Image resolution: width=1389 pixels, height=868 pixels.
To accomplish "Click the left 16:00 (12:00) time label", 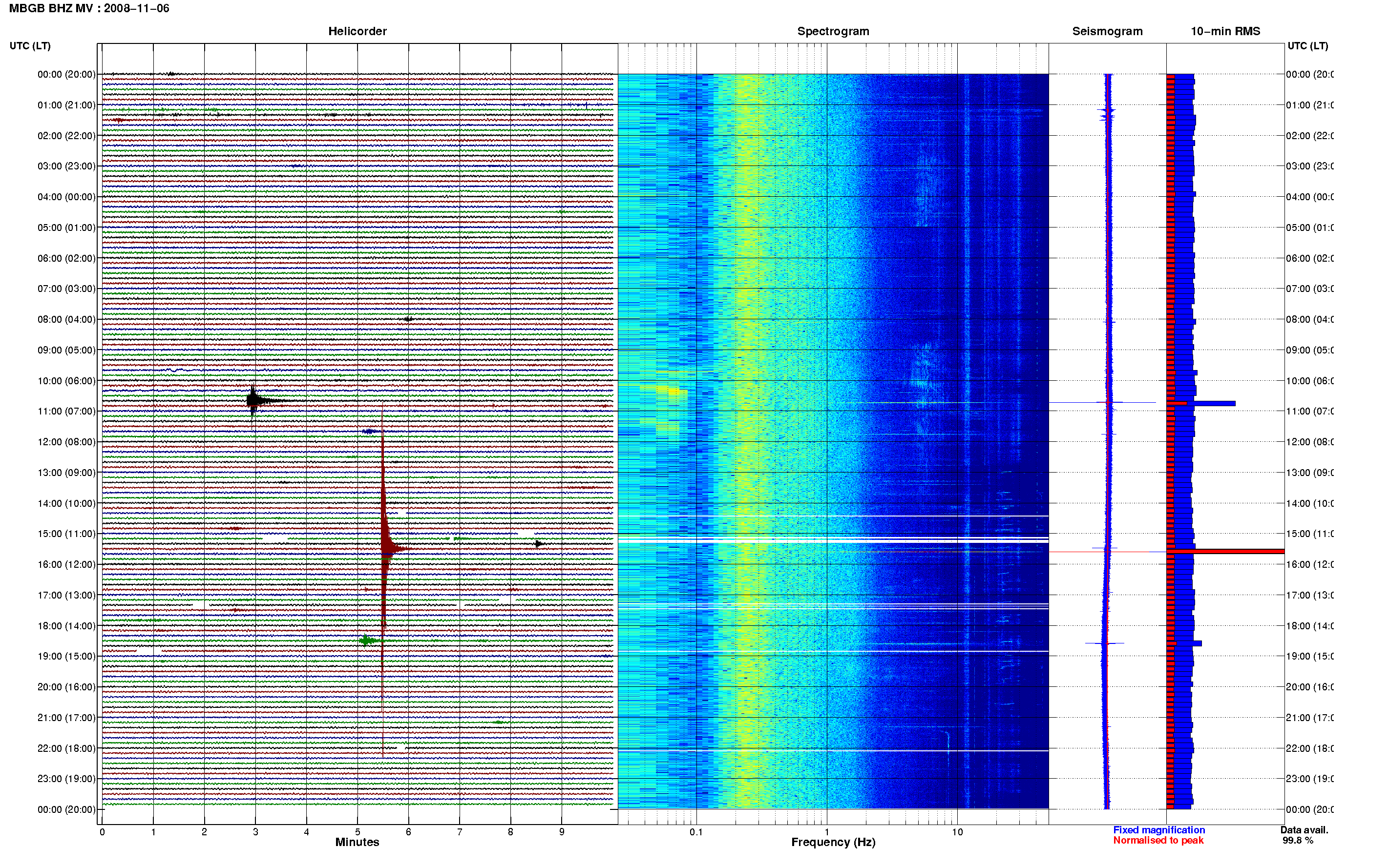I will tap(66, 564).
